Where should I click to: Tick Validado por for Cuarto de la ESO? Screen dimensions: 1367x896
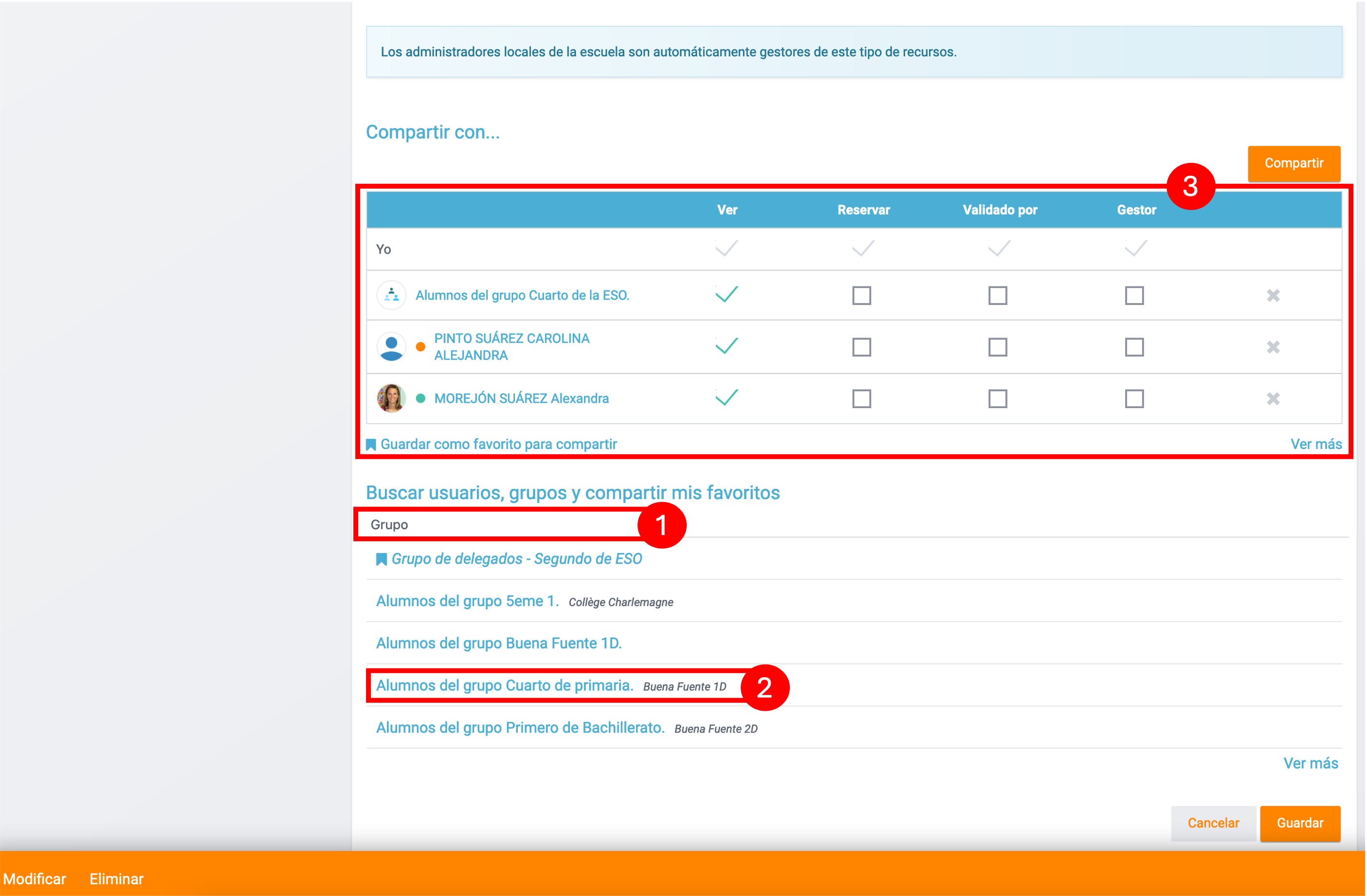pyautogui.click(x=998, y=296)
